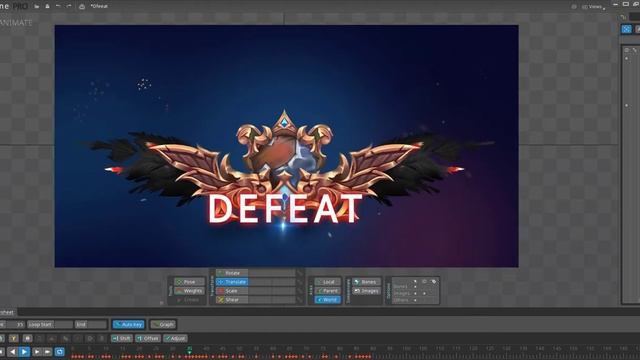640x360 pixels.
Task: Click the blue highlighted icon in right panel
Action: click(626, 29)
